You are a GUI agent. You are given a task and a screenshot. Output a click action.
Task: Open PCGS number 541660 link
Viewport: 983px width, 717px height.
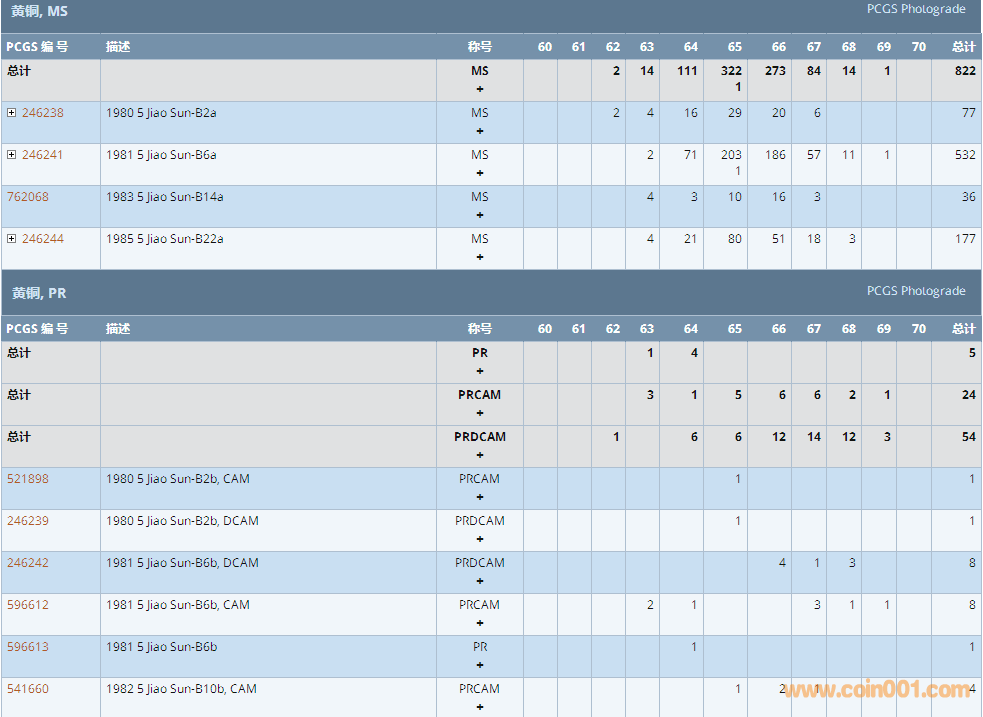point(28,689)
